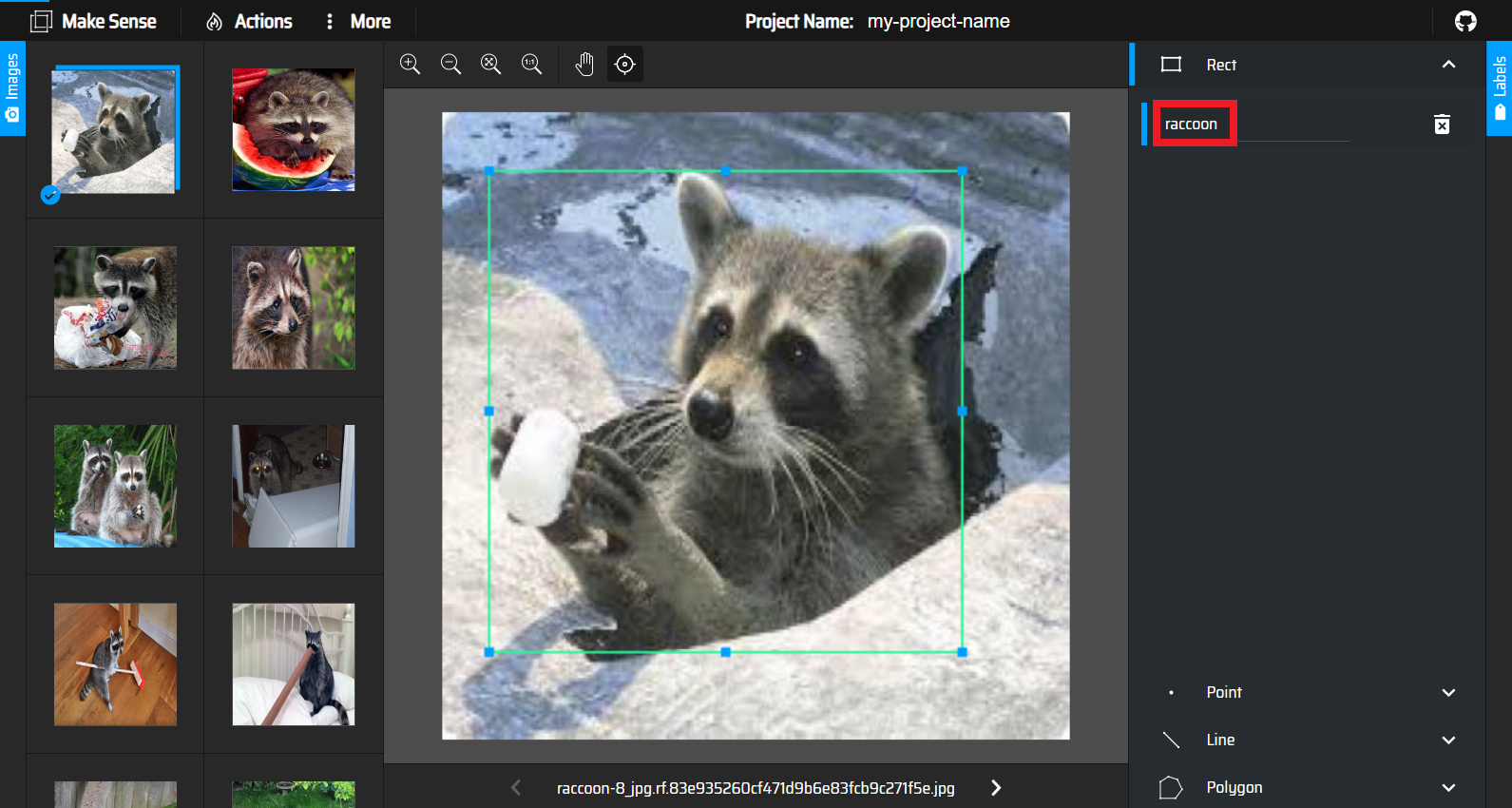Select the hand drag image tool
Screen dimensions: 1512x808
(x=584, y=64)
